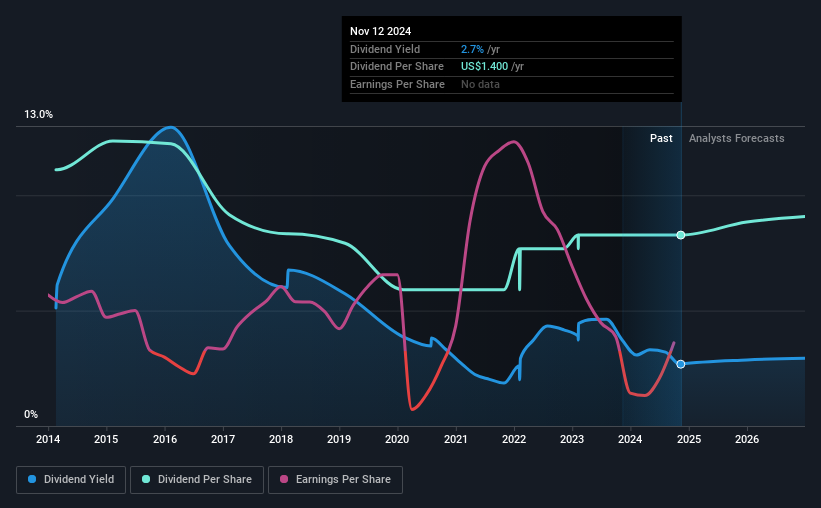The width and height of the screenshot is (821, 508).
Task: Select the Dividend Yield marker at Nov 2024
Action: [681, 364]
